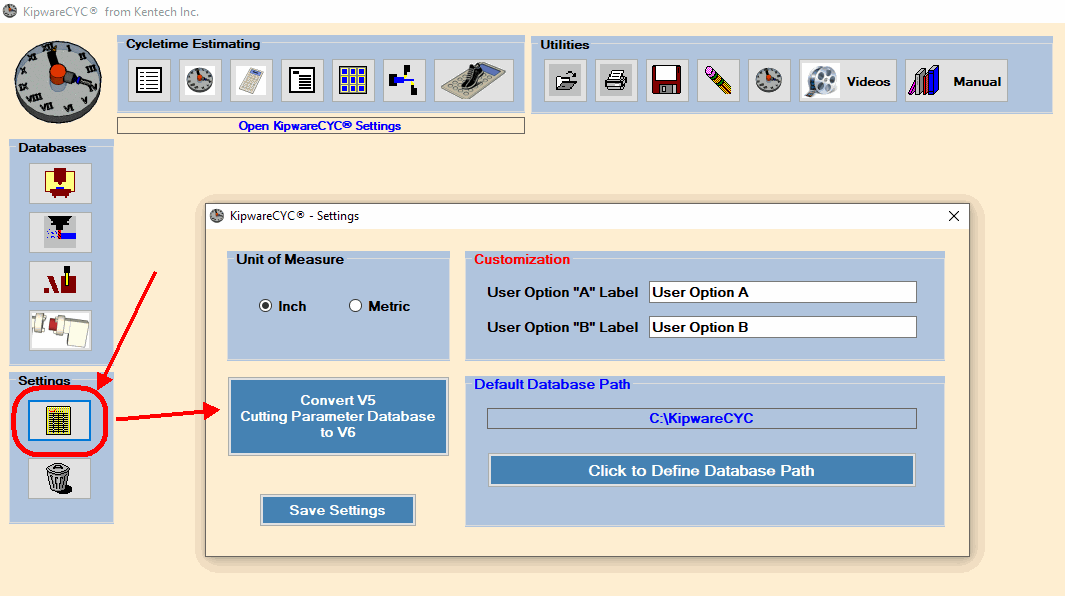This screenshot has width=1065, height=596.
Task: Open the Settings grid icon in sidebar
Action: [x=59, y=421]
